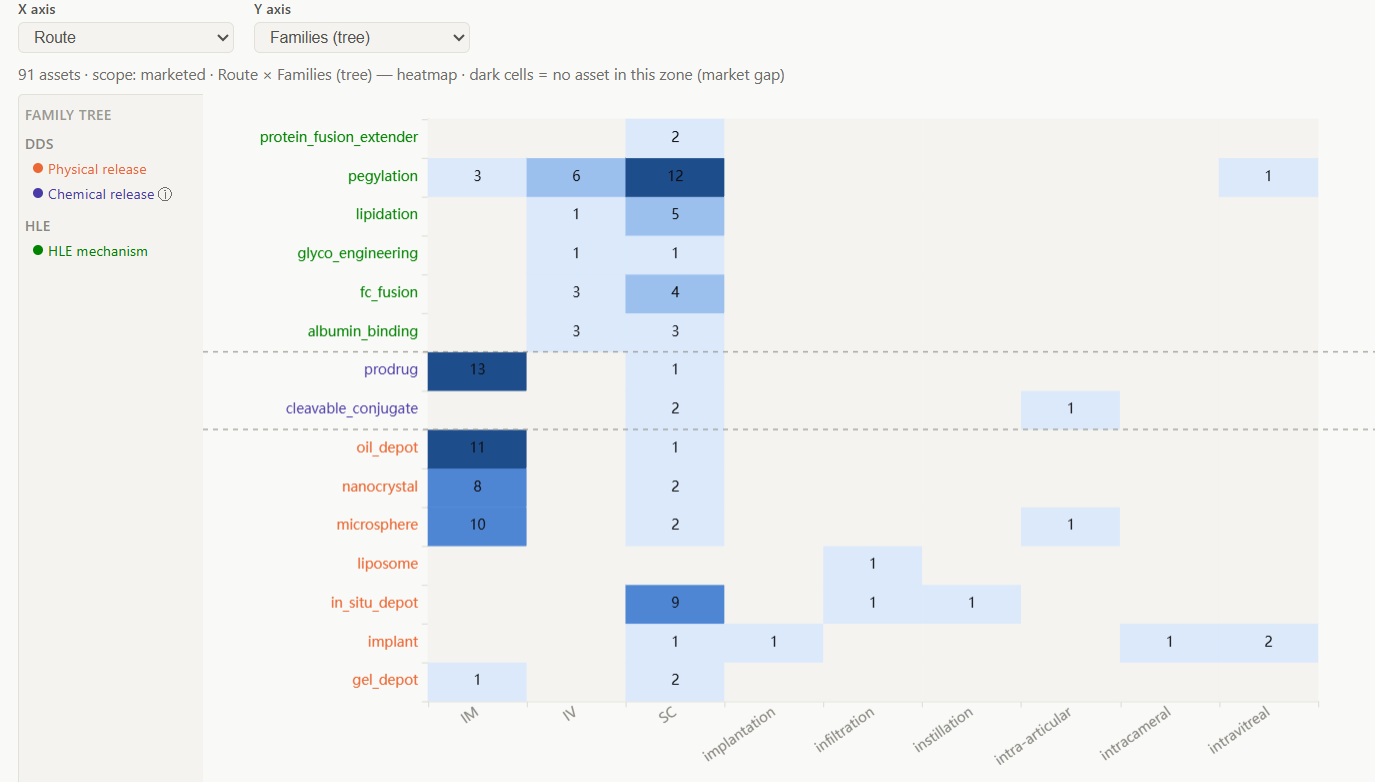Click the oil_depot IM cell showing 11
The height and width of the screenshot is (782, 1375).
point(477,448)
